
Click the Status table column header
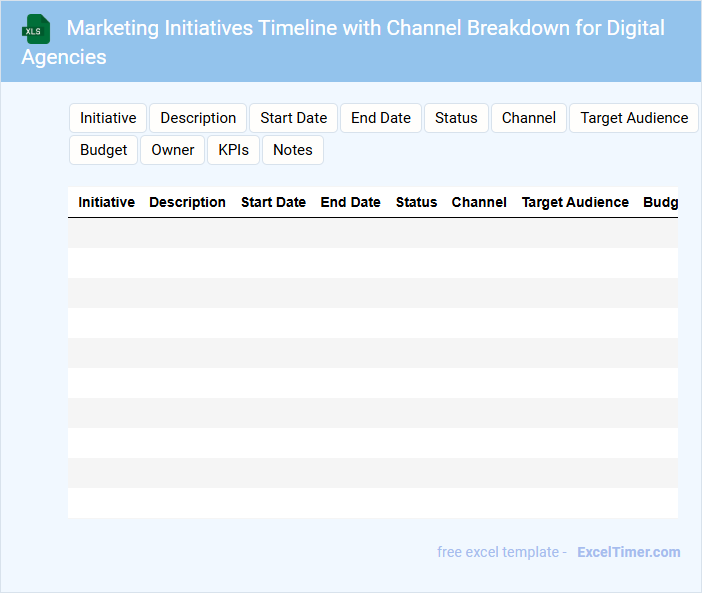click(x=416, y=202)
